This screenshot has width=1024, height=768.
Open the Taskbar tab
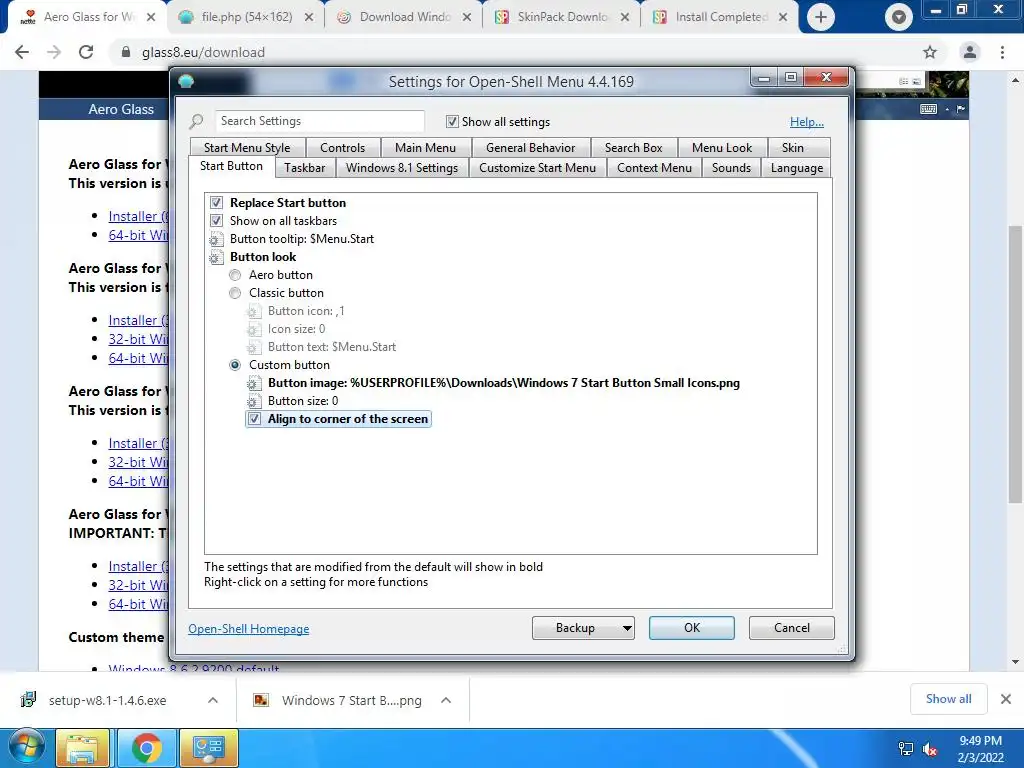click(304, 168)
